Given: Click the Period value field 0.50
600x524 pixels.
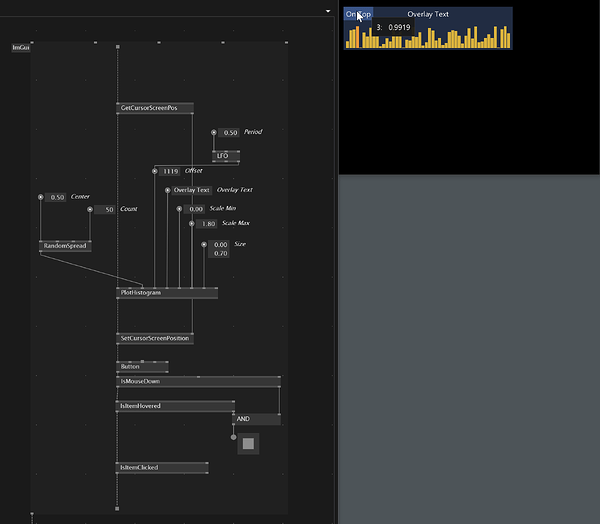Looking at the screenshot, I should [x=229, y=132].
